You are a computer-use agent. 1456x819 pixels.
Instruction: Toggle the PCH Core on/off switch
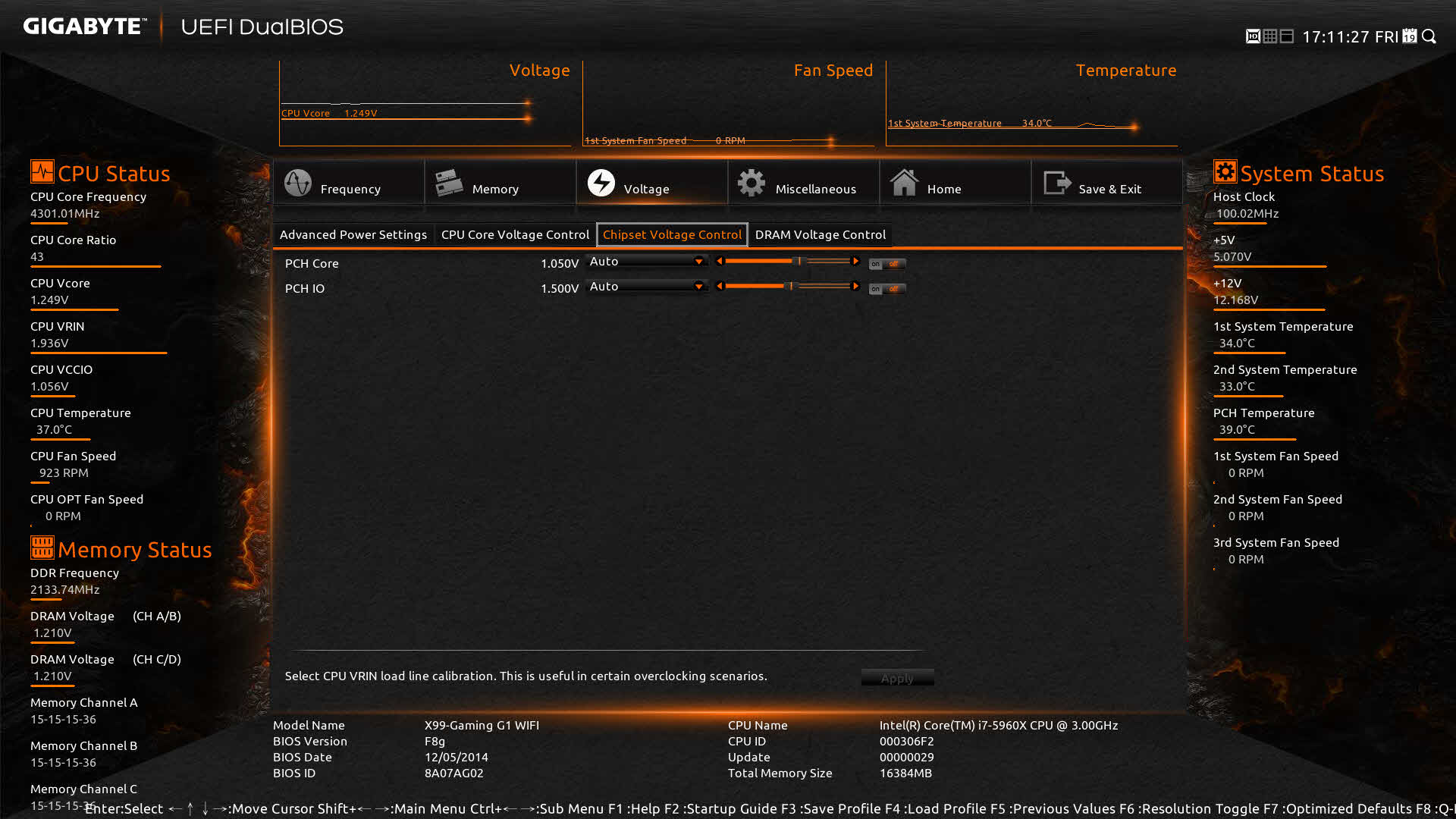coord(886,264)
